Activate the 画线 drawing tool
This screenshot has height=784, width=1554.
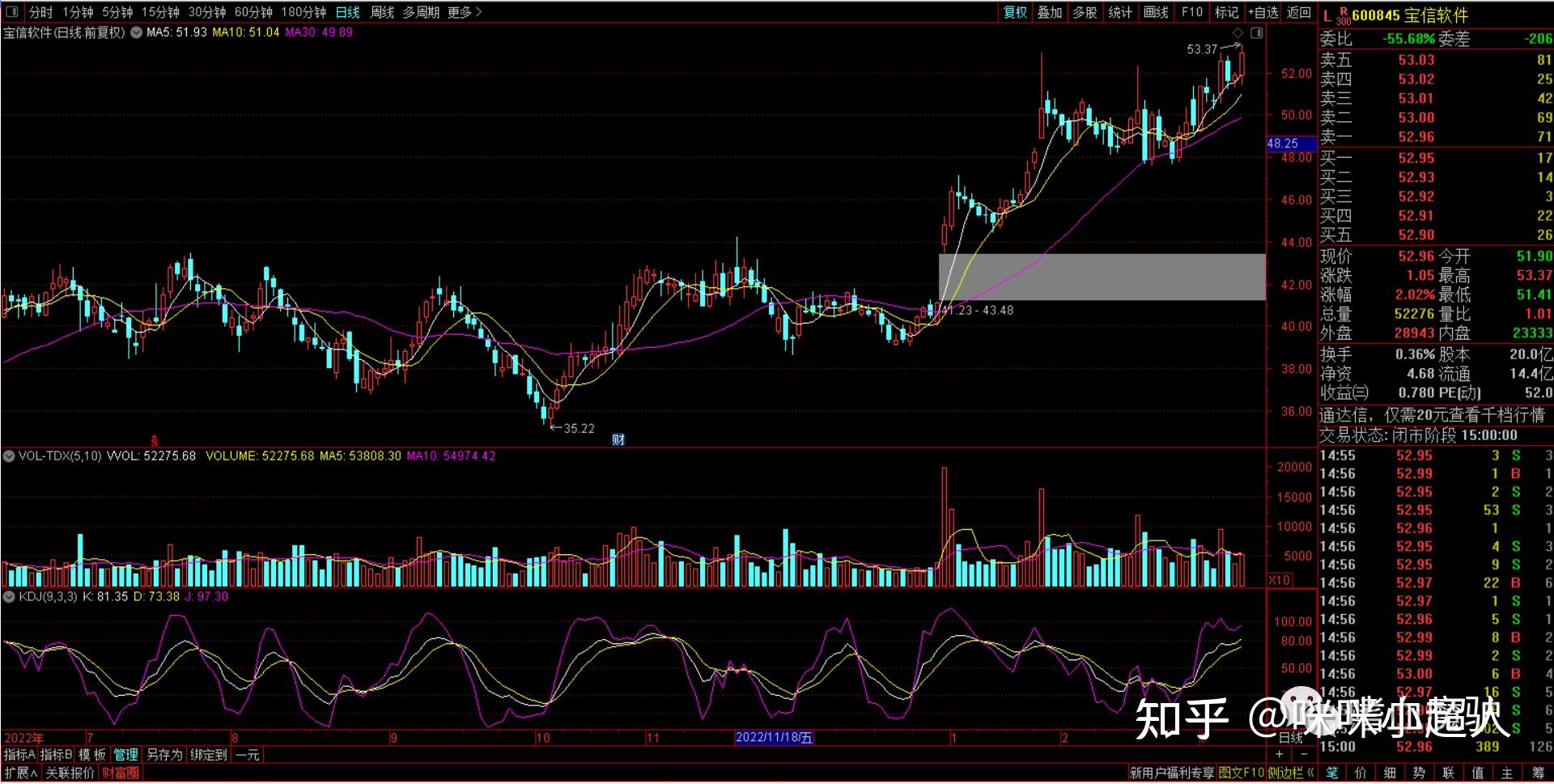pyautogui.click(x=1156, y=12)
